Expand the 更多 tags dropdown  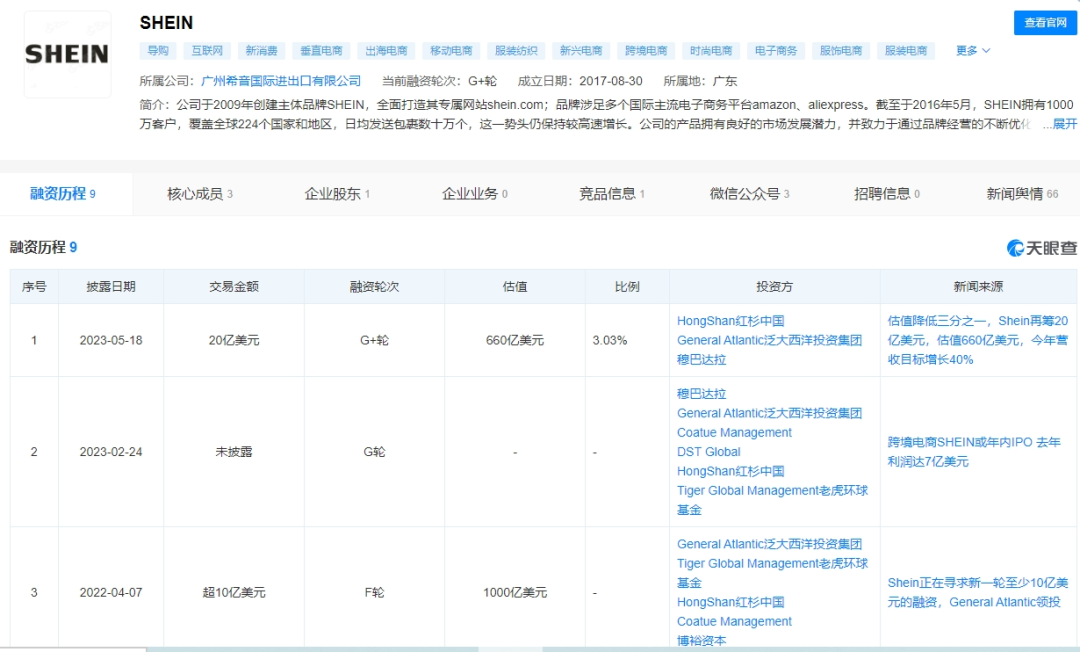click(973, 51)
